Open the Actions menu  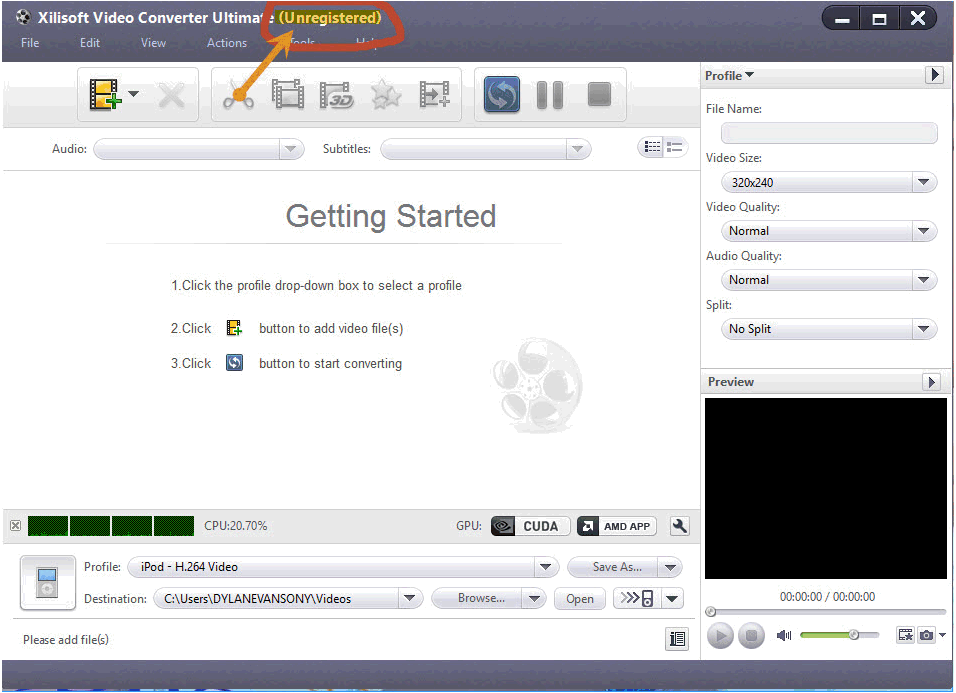[227, 43]
